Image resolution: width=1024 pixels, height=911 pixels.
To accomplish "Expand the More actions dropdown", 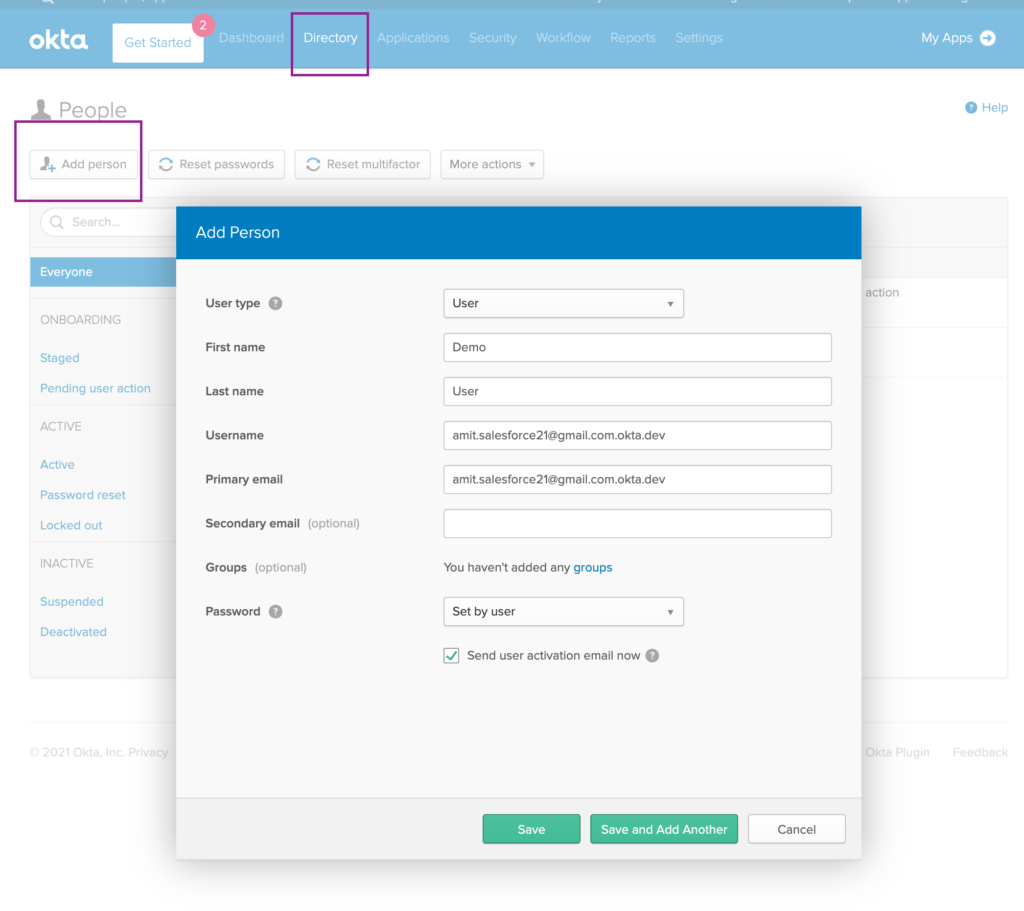I will coord(491,164).
